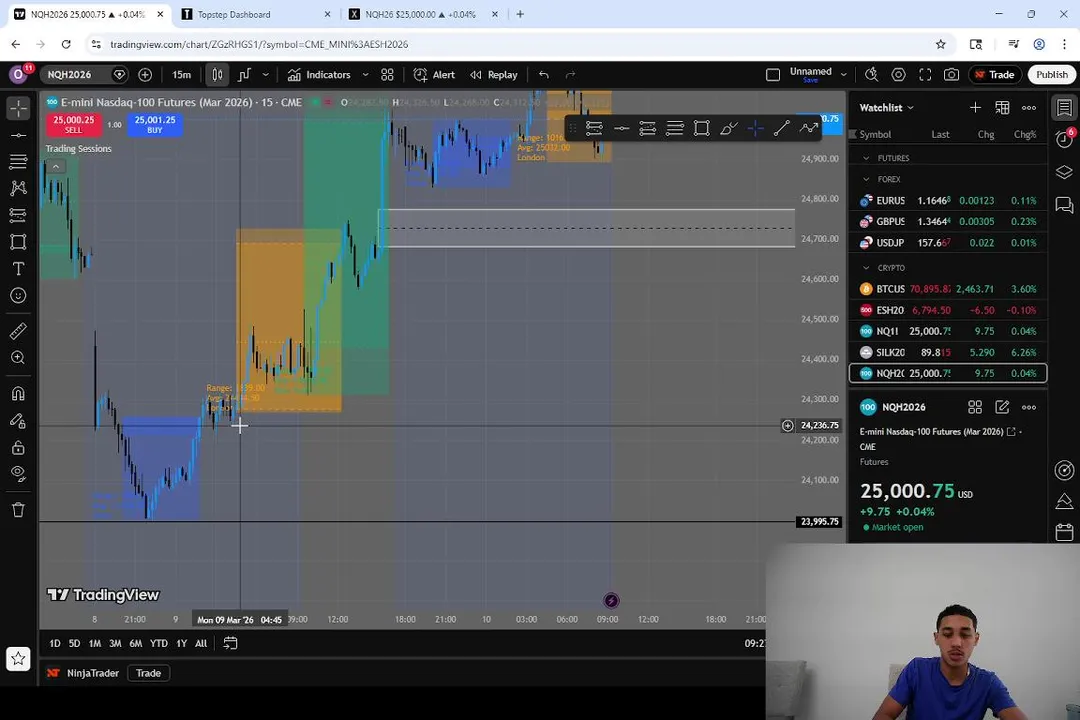The width and height of the screenshot is (1080, 720).
Task: Collapse the indicator legend arrow
Action: [56, 166]
